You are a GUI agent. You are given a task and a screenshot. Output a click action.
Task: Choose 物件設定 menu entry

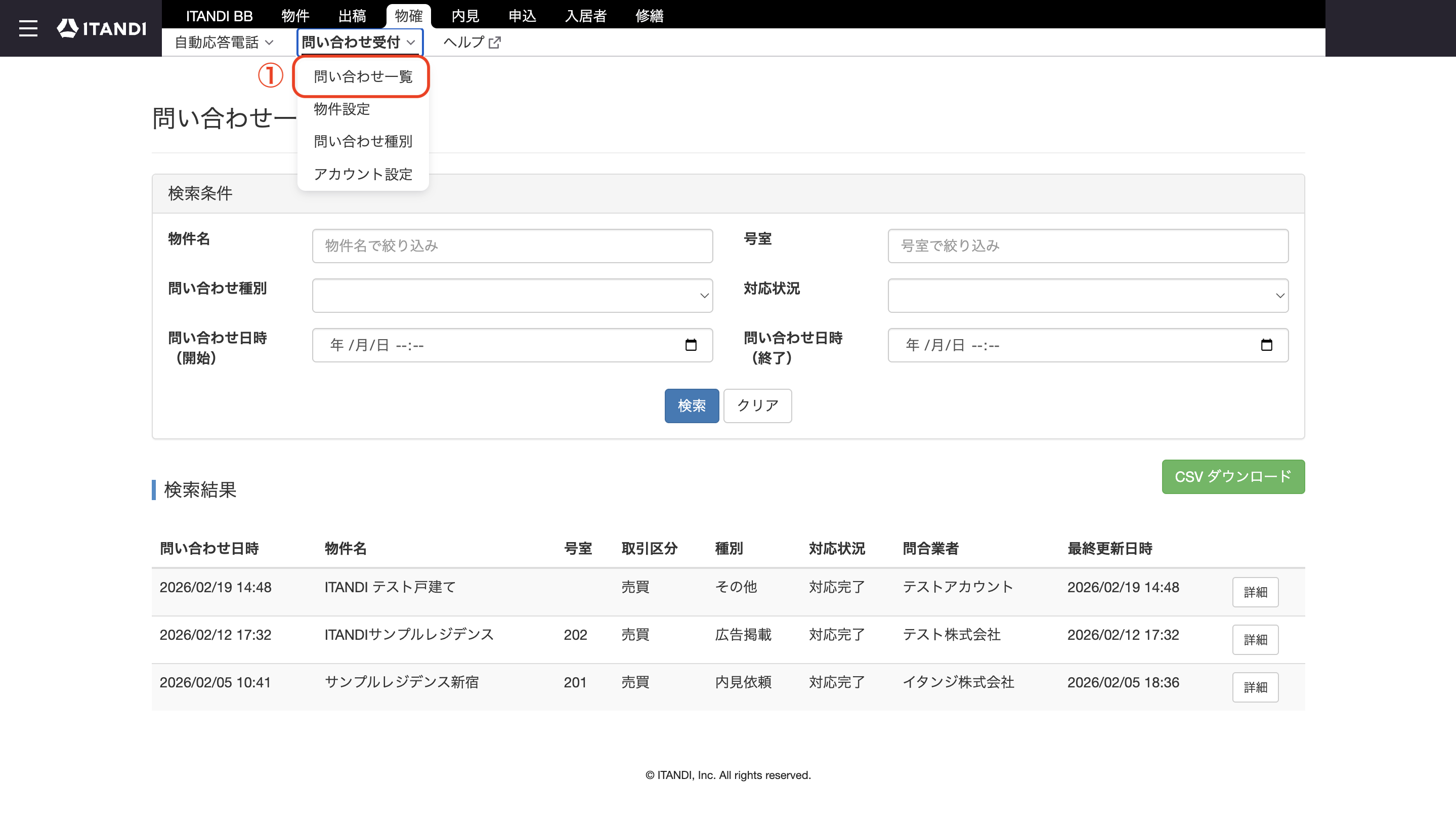click(342, 108)
